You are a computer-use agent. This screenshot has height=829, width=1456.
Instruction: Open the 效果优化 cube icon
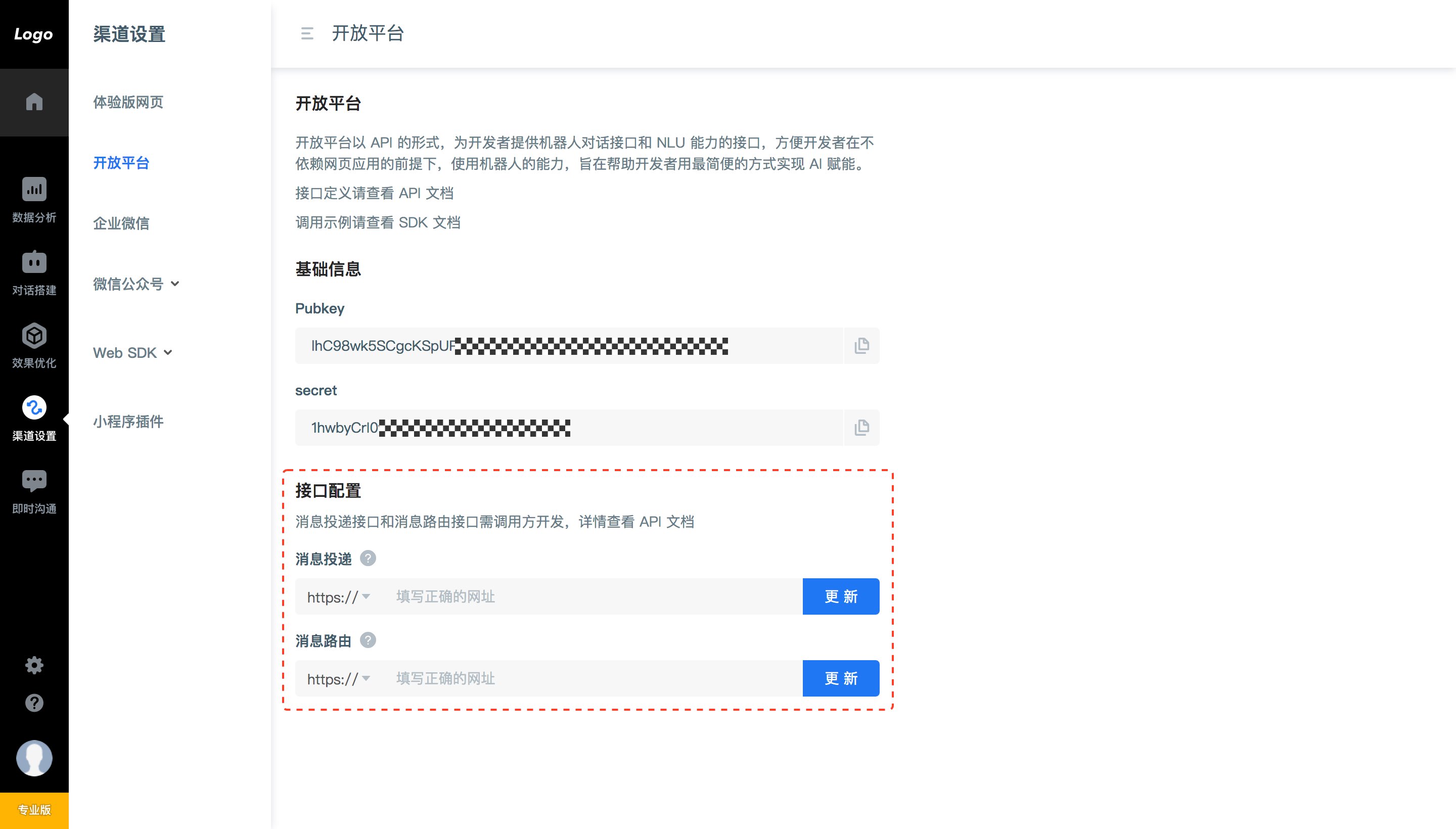point(34,335)
